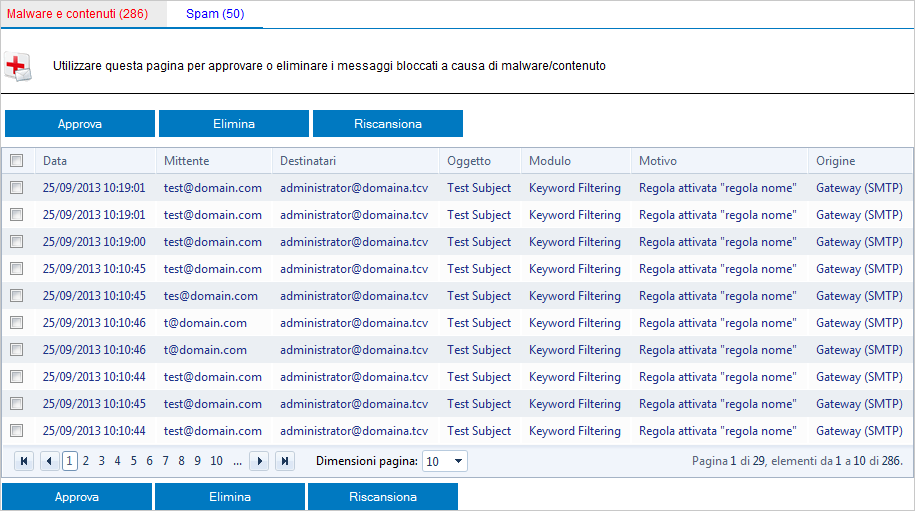This screenshot has width=915, height=511.
Task: Go to page 5 in pagination
Action: 134,461
